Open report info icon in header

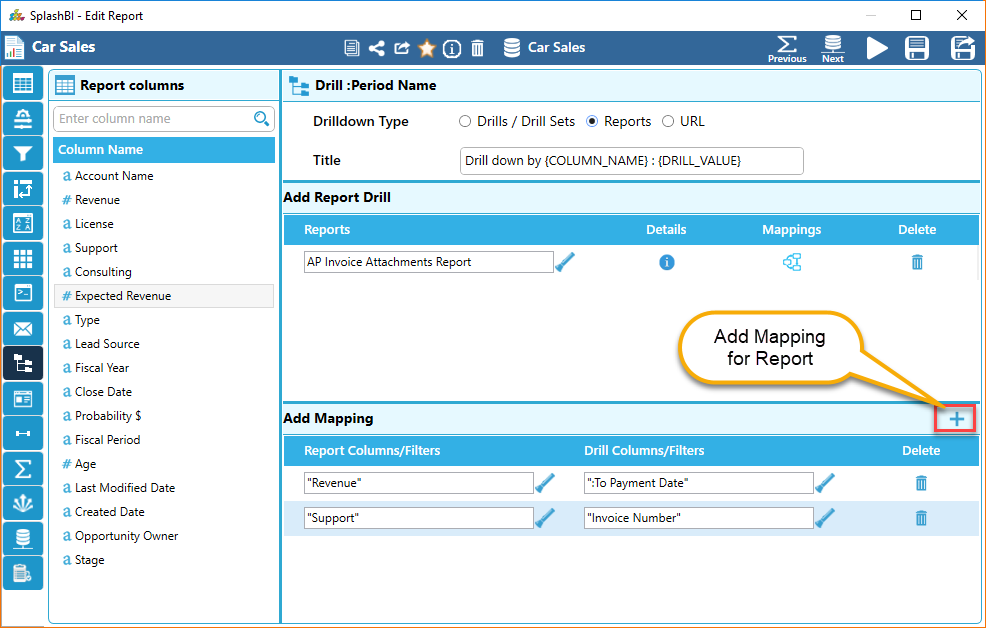(451, 48)
